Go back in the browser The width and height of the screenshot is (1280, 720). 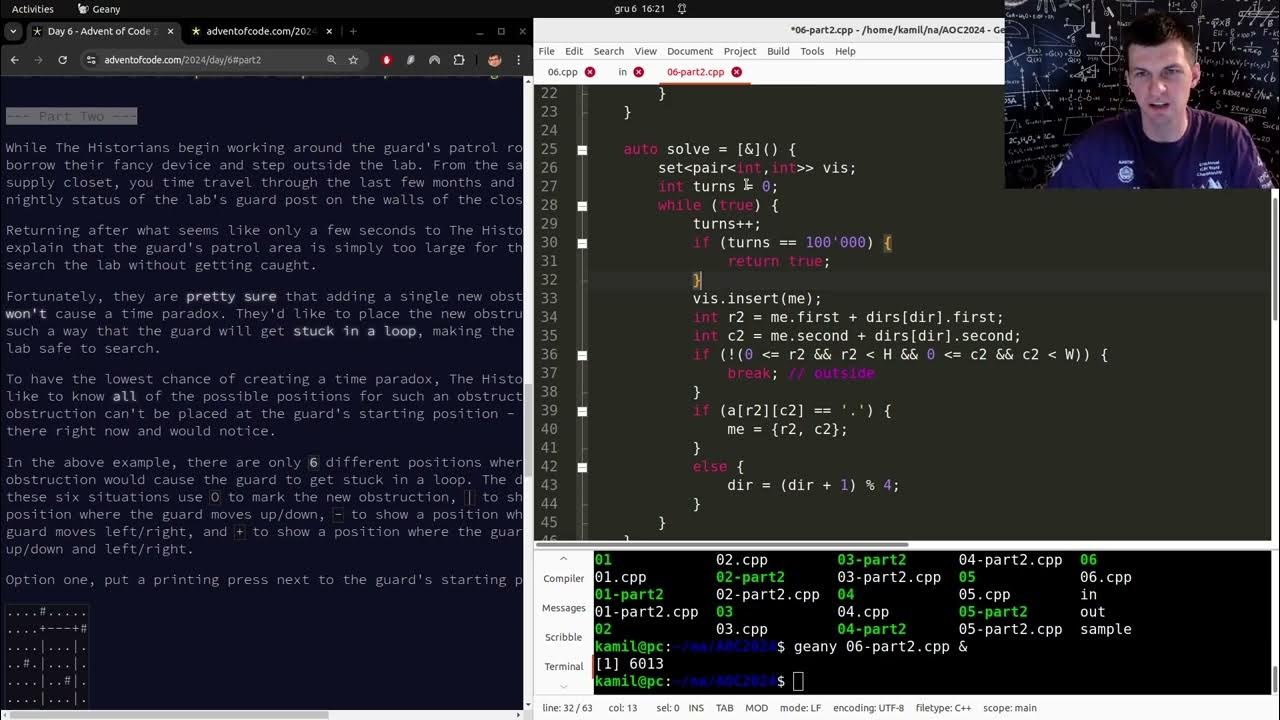point(14,60)
